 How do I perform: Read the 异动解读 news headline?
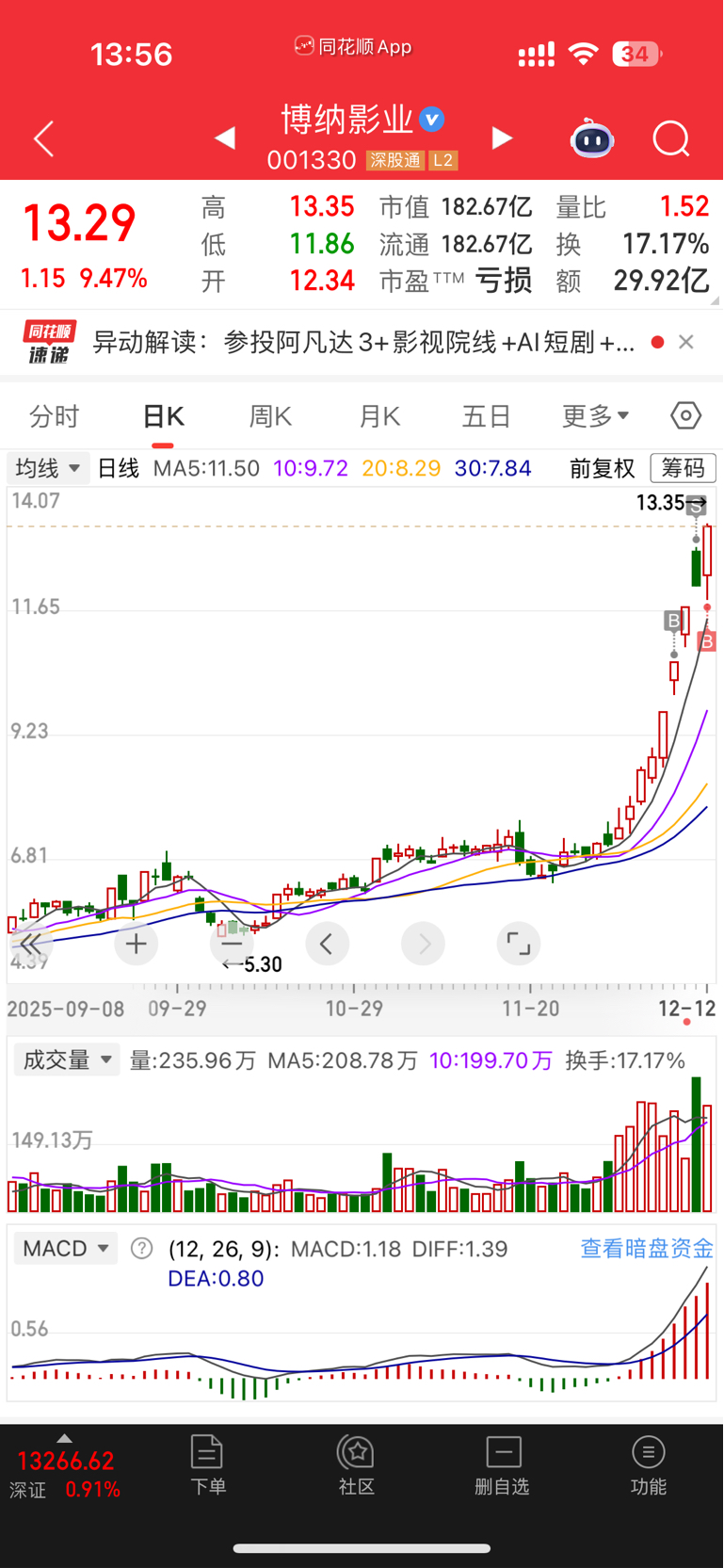(363, 342)
